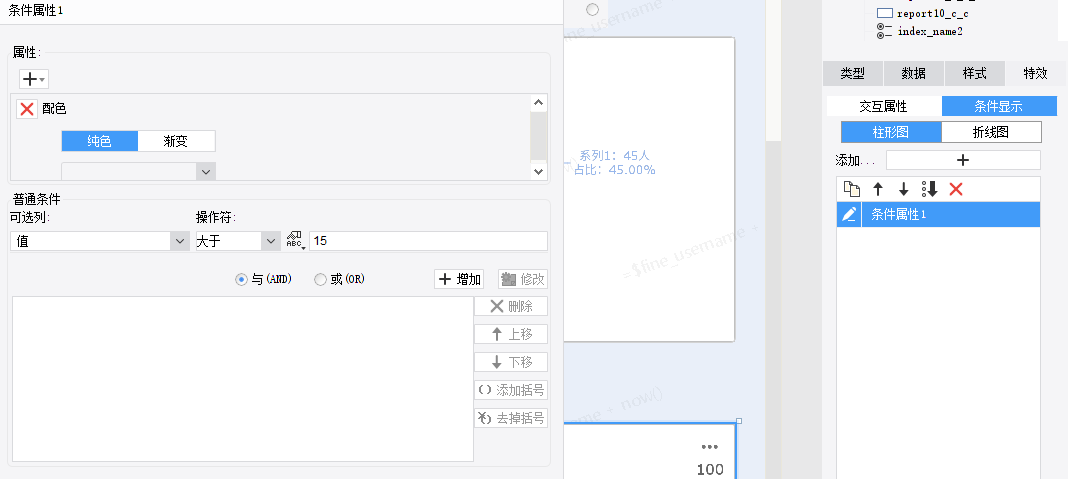Click the radio button at canvas top
The width and height of the screenshot is (1068, 479).
click(x=593, y=9)
